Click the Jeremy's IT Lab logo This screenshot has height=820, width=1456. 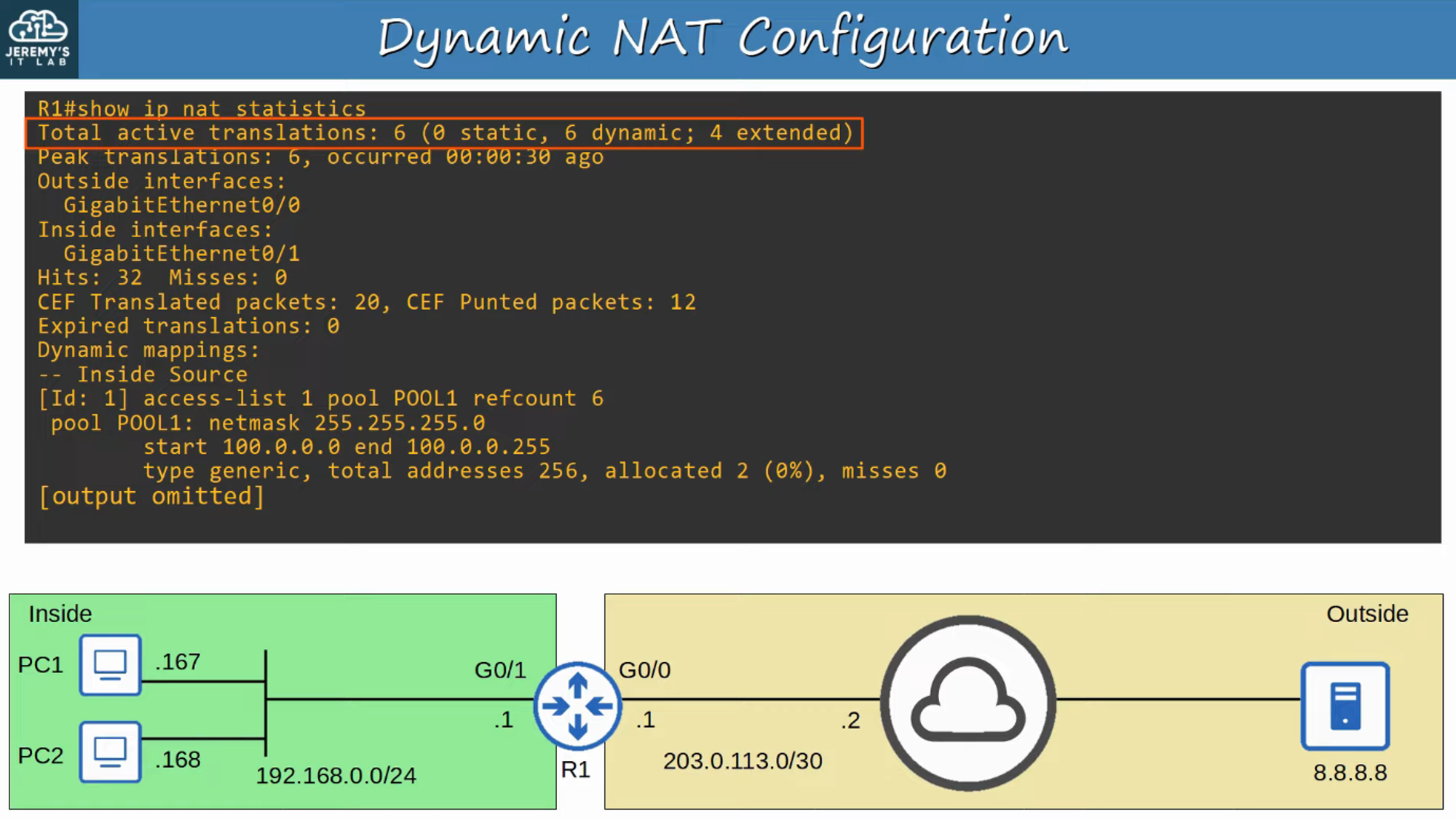click(x=39, y=39)
